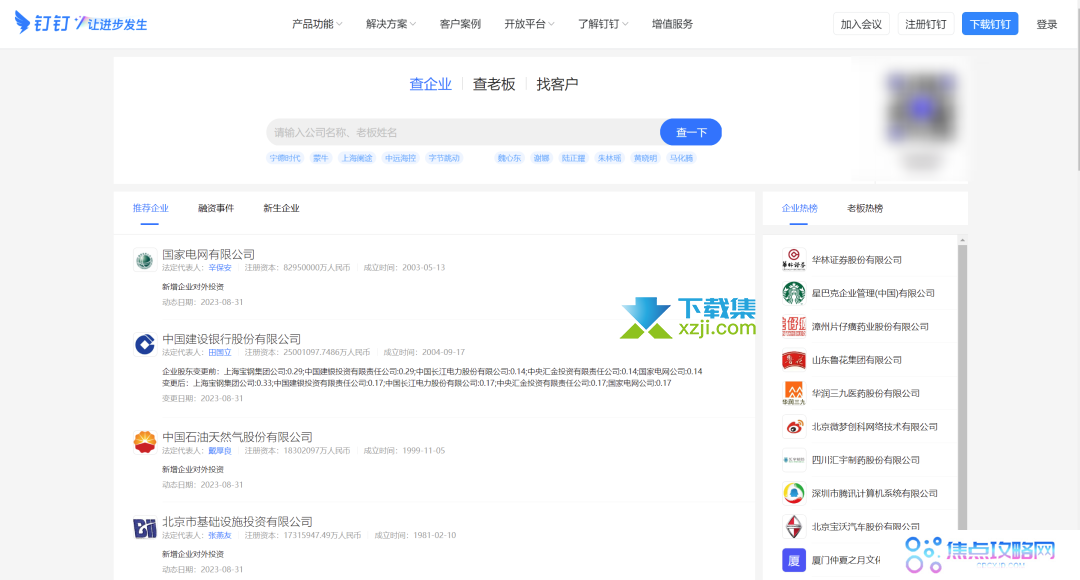The width and height of the screenshot is (1080, 580).
Task: Open 国家电网有限公司 company title
Action: 208,254
